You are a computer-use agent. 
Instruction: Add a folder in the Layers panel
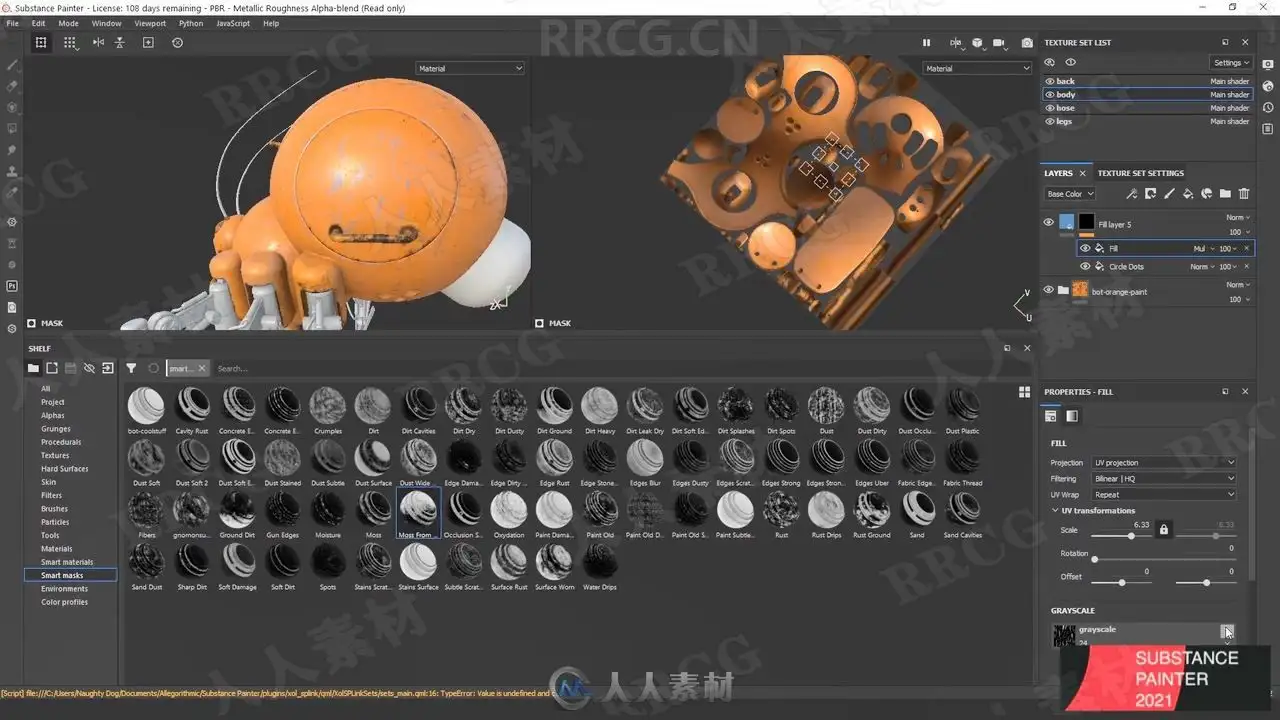[1226, 194]
